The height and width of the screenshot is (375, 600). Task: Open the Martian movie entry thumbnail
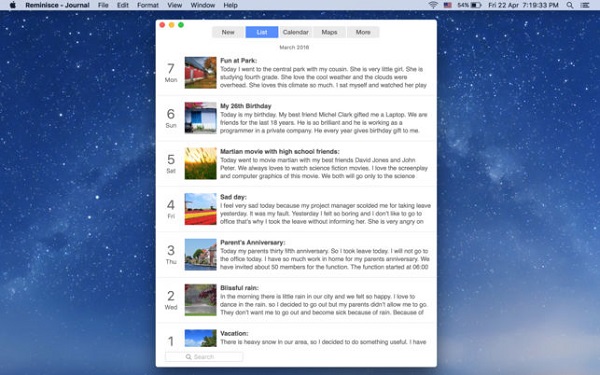click(x=201, y=163)
